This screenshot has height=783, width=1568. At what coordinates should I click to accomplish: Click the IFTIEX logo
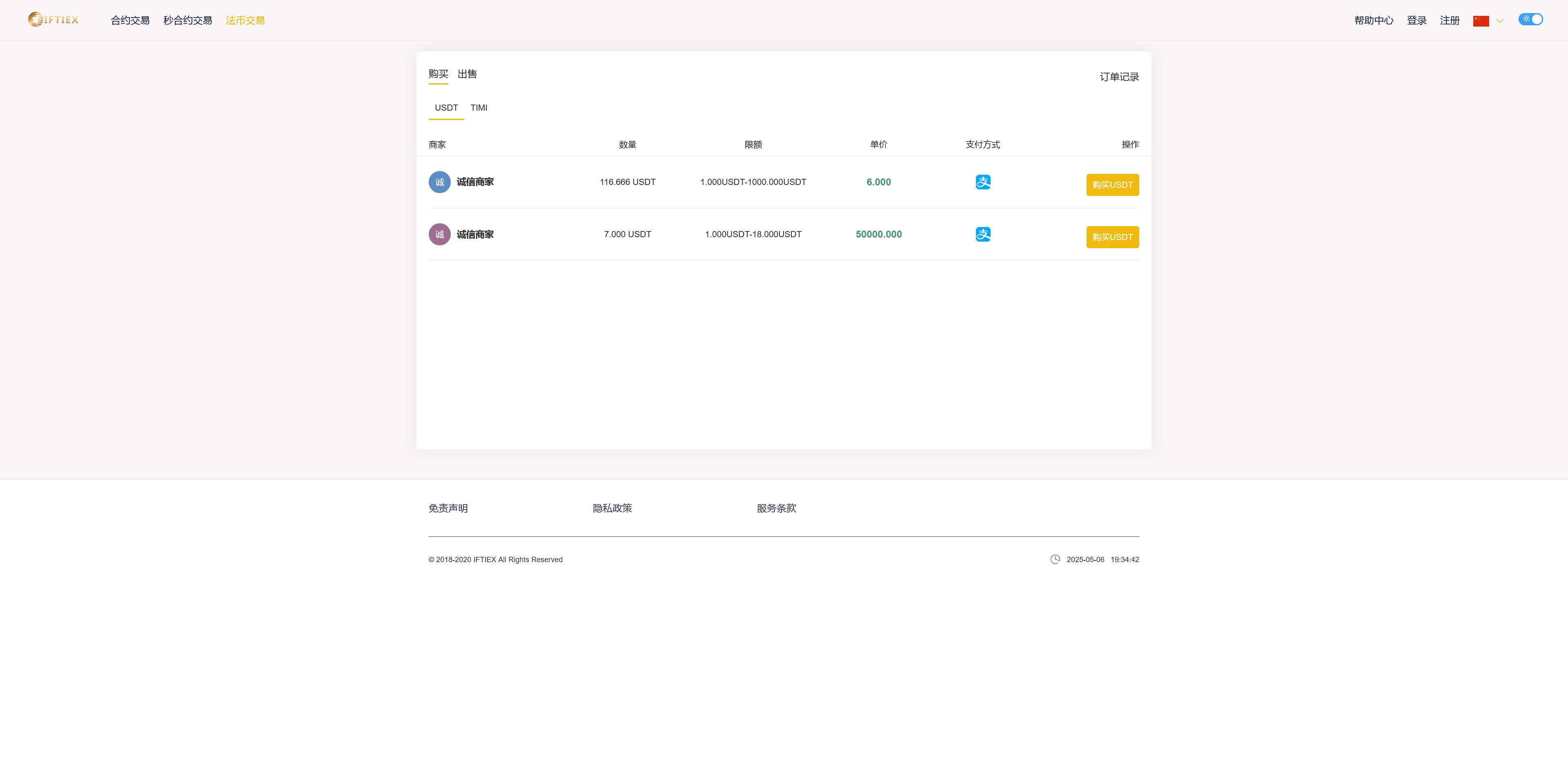(53, 20)
